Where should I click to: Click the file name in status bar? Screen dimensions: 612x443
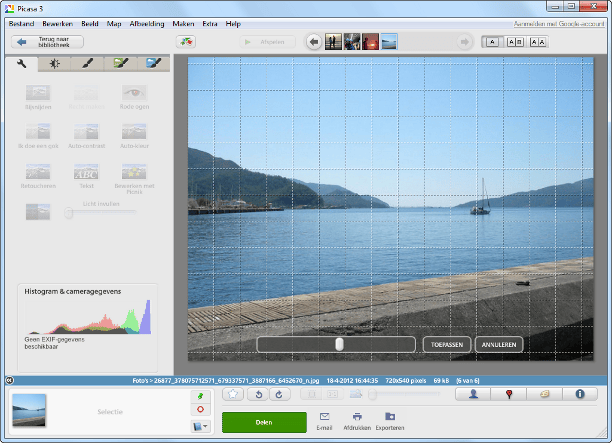[237, 381]
